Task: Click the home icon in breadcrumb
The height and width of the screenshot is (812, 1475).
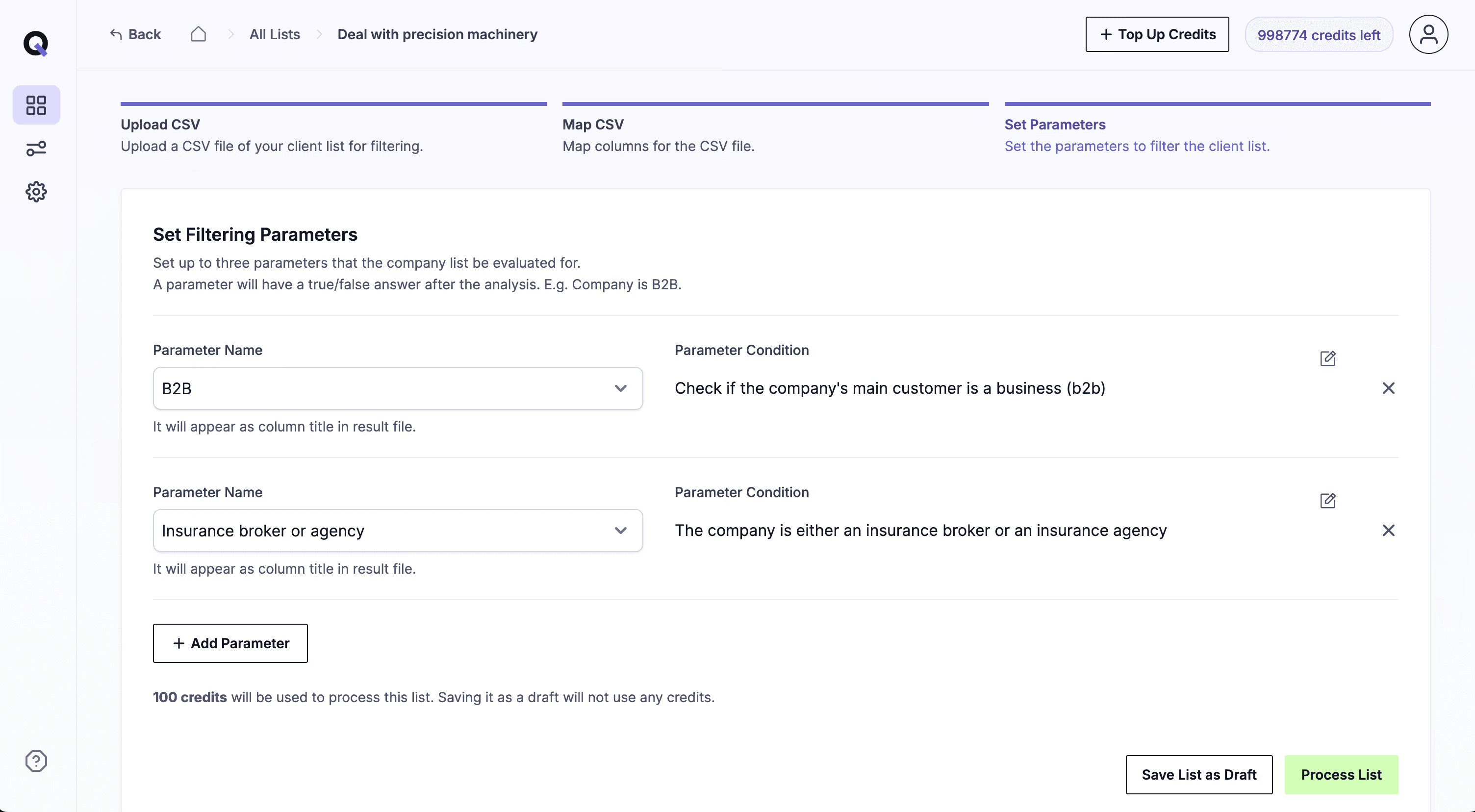Action: pos(198,34)
